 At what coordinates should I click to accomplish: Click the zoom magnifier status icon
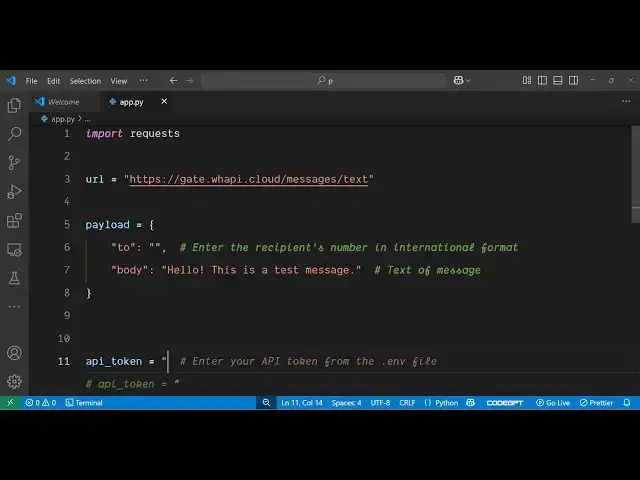[266, 403]
